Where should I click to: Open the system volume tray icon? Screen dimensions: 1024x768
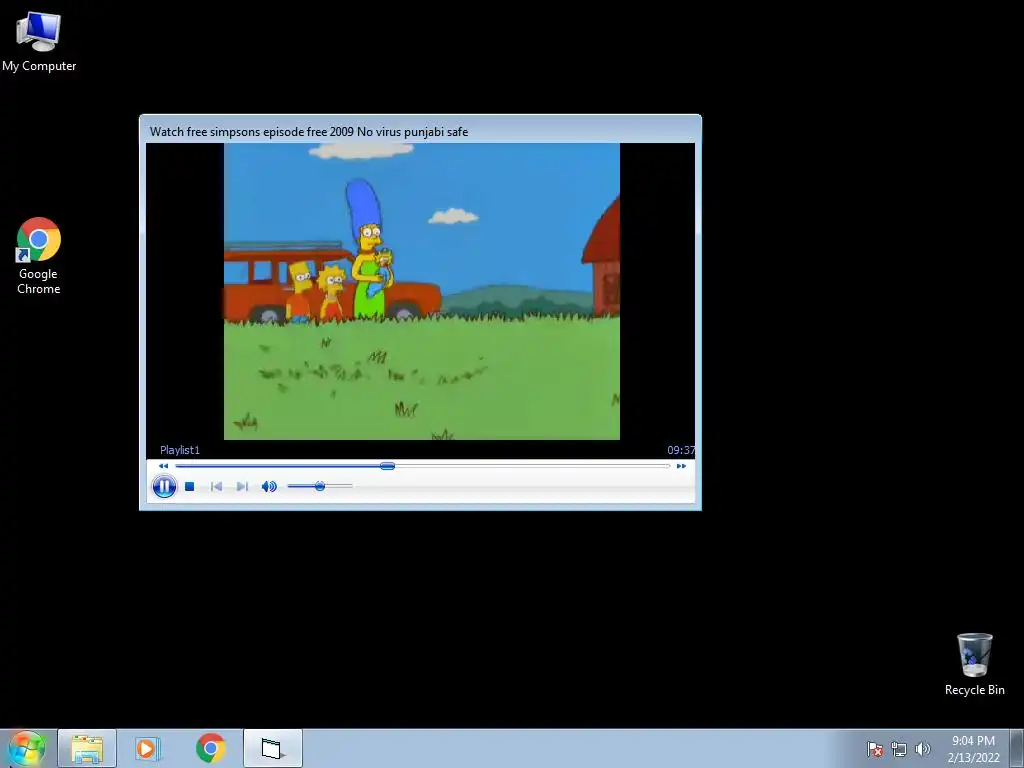(922, 749)
